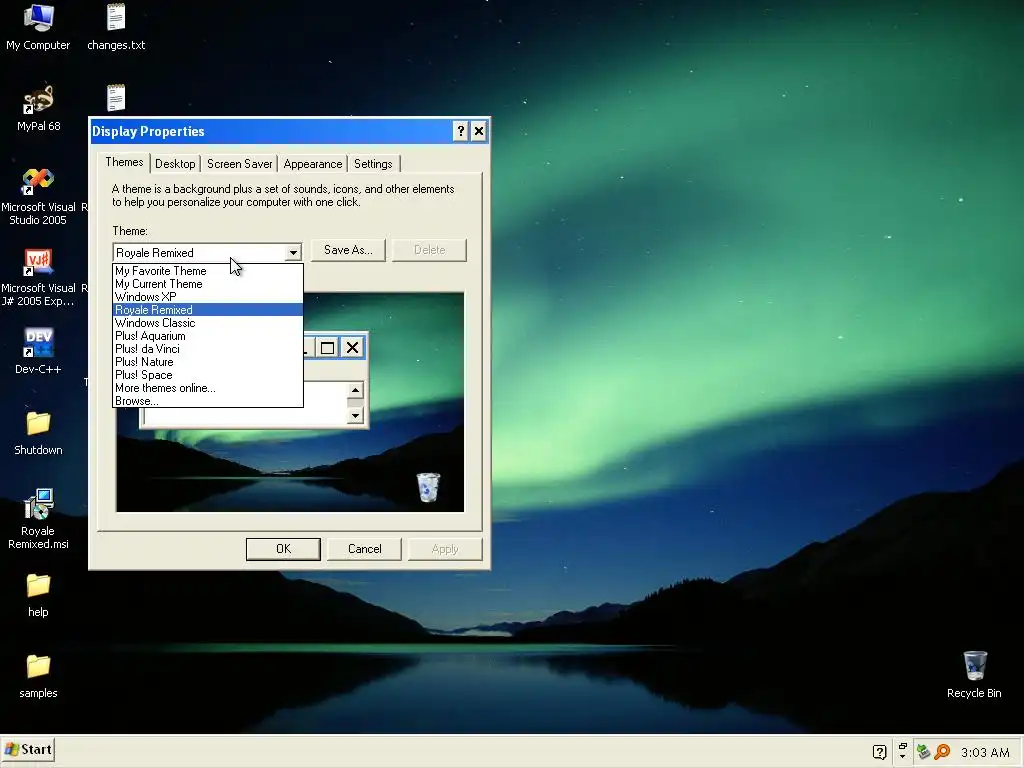
Task: Choose Windows XP theme from the list
Action: pyautogui.click(x=208, y=296)
